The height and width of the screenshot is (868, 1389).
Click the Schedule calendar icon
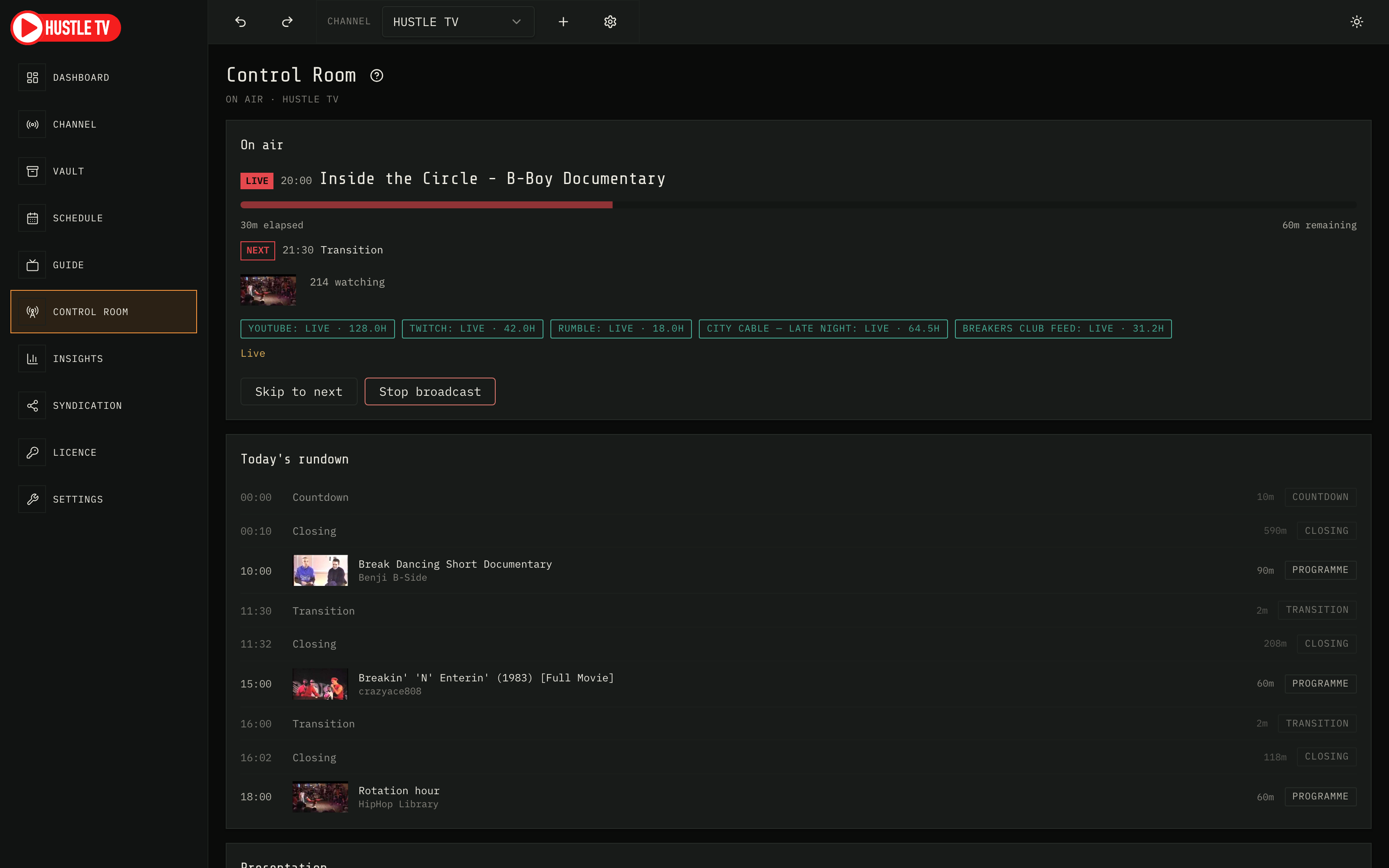[32, 218]
